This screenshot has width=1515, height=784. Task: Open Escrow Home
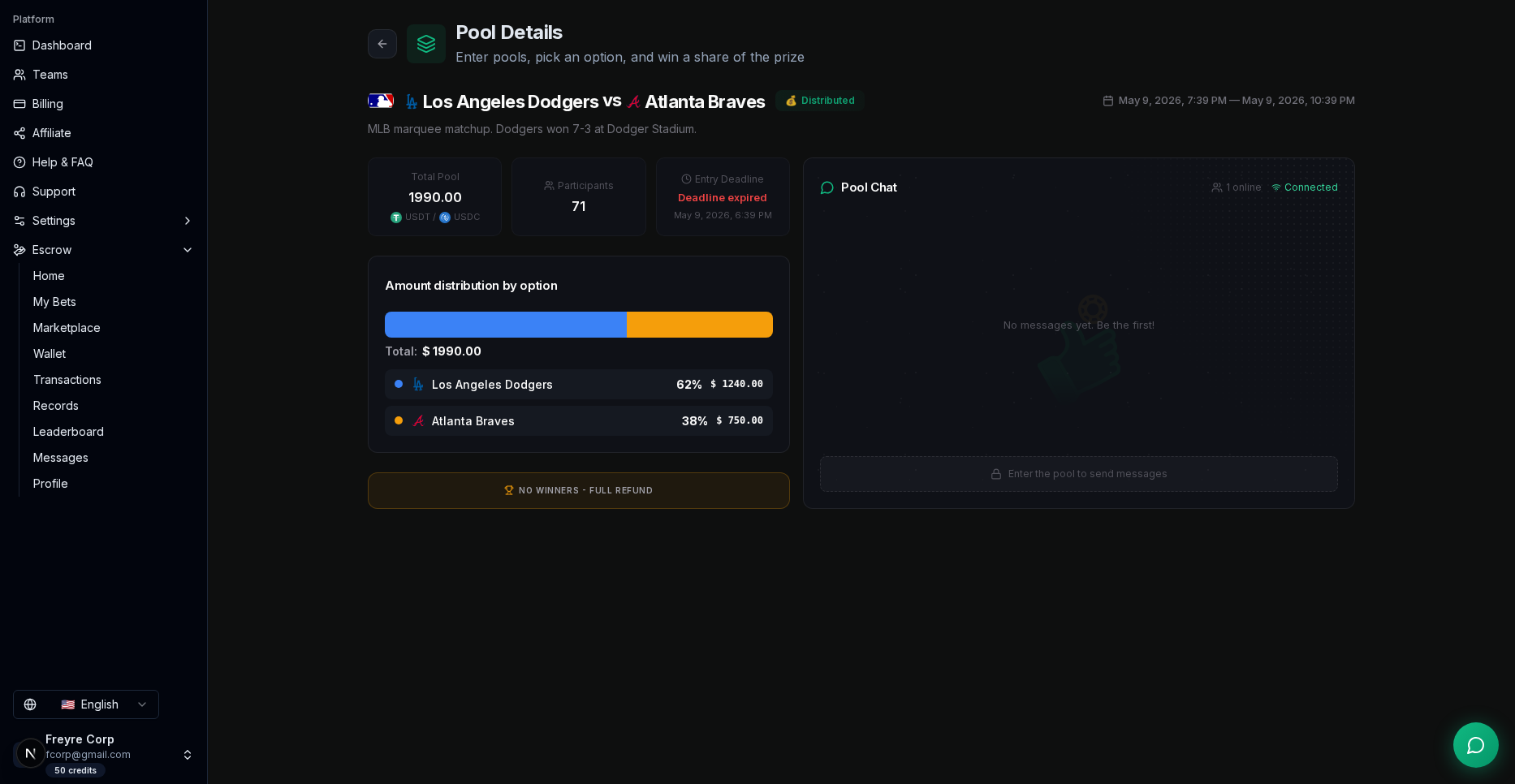point(112,276)
